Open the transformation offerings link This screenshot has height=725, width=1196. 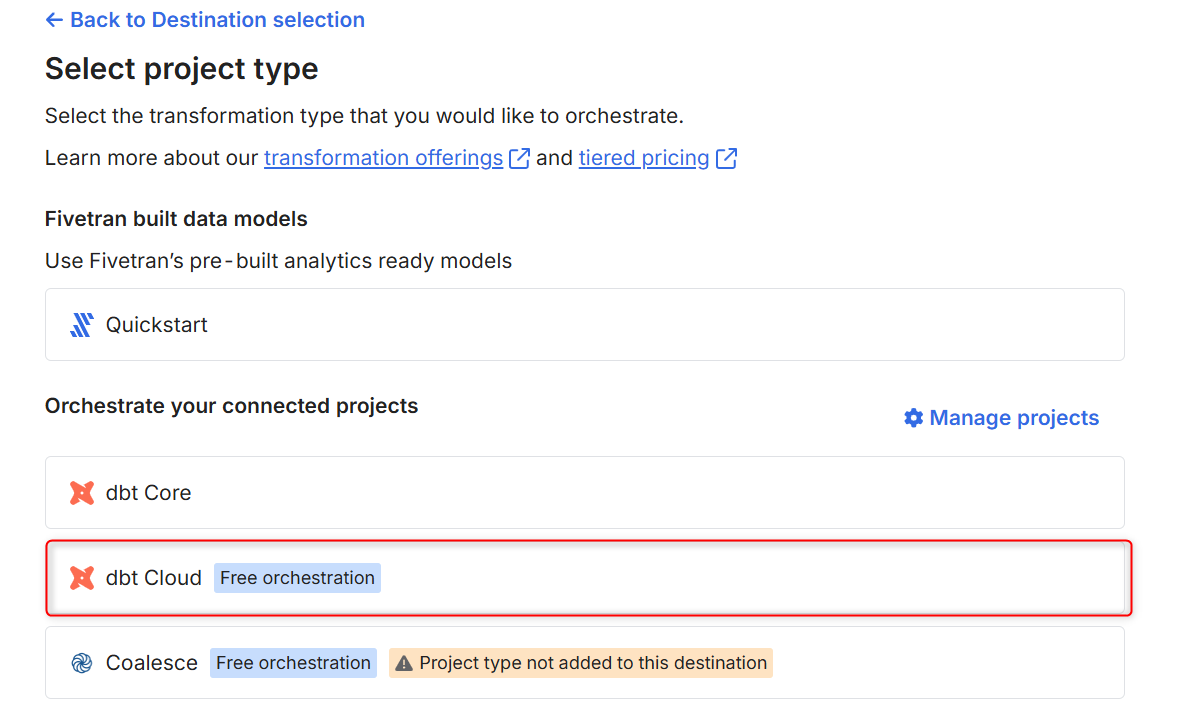tap(383, 158)
